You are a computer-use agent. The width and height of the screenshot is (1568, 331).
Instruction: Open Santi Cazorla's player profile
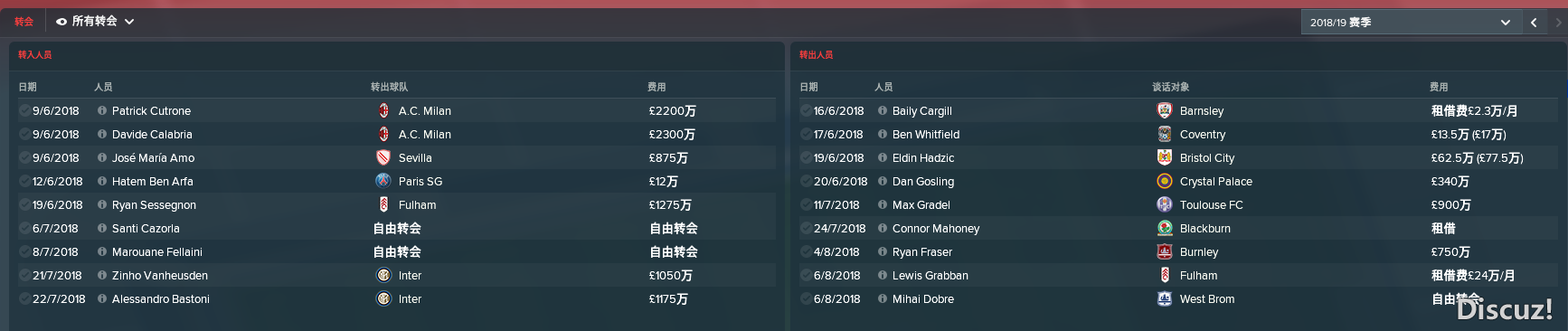pyautogui.click(x=146, y=228)
